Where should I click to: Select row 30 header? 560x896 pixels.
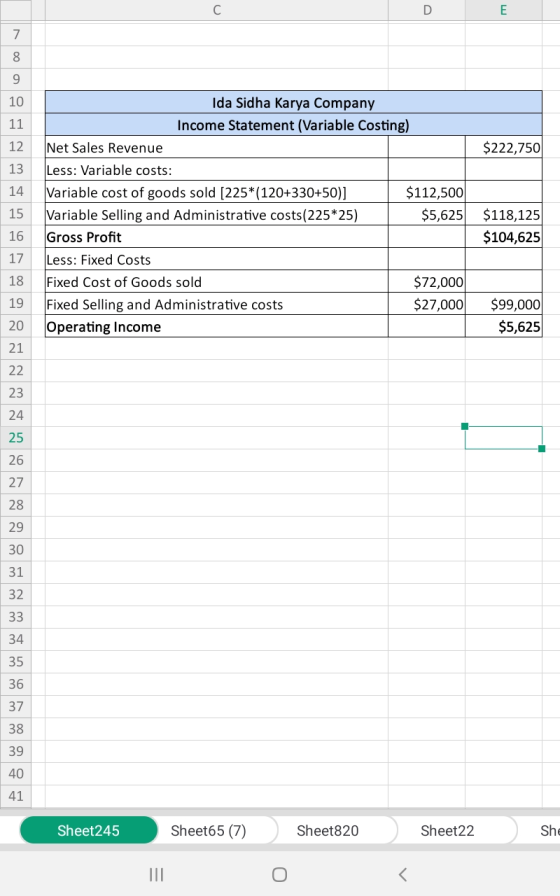coord(16,550)
